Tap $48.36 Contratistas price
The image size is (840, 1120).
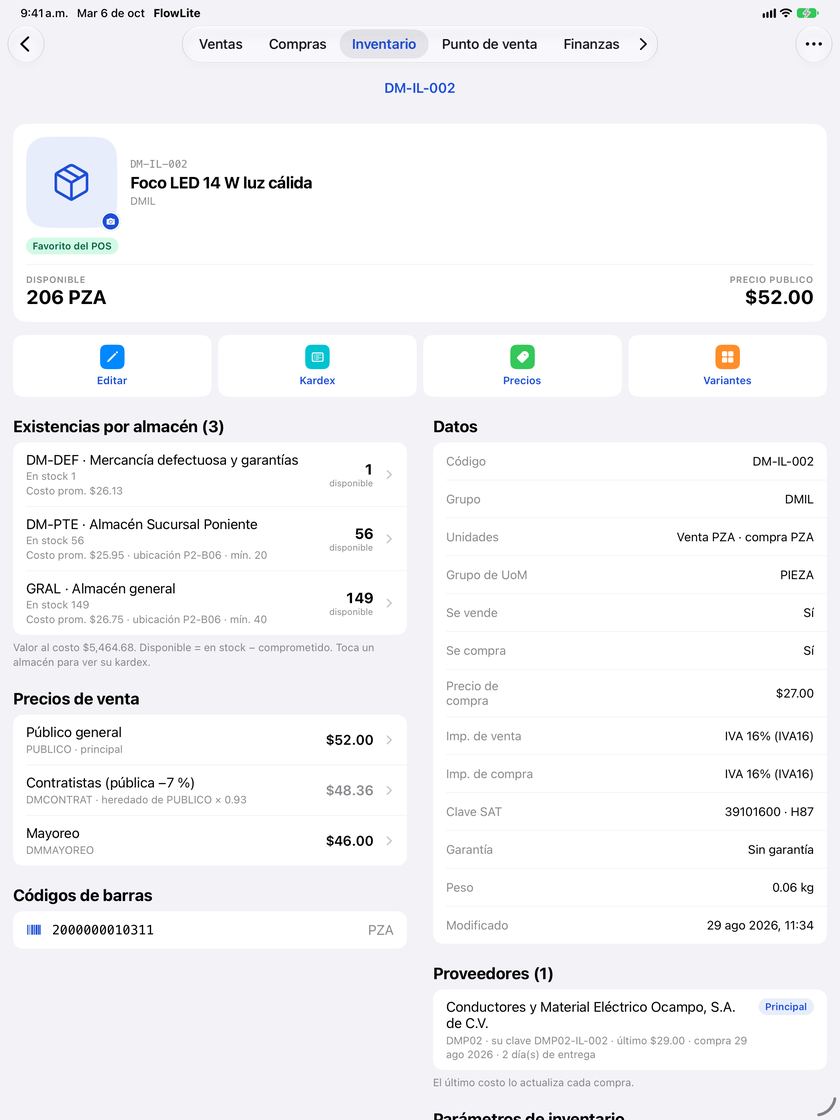pos(349,790)
